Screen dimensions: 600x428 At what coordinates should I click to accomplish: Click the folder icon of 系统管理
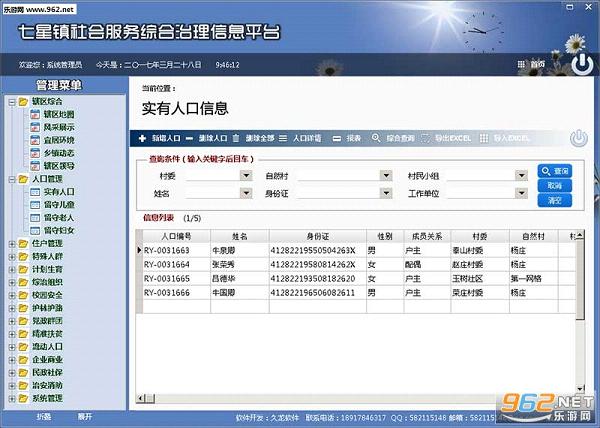23,399
